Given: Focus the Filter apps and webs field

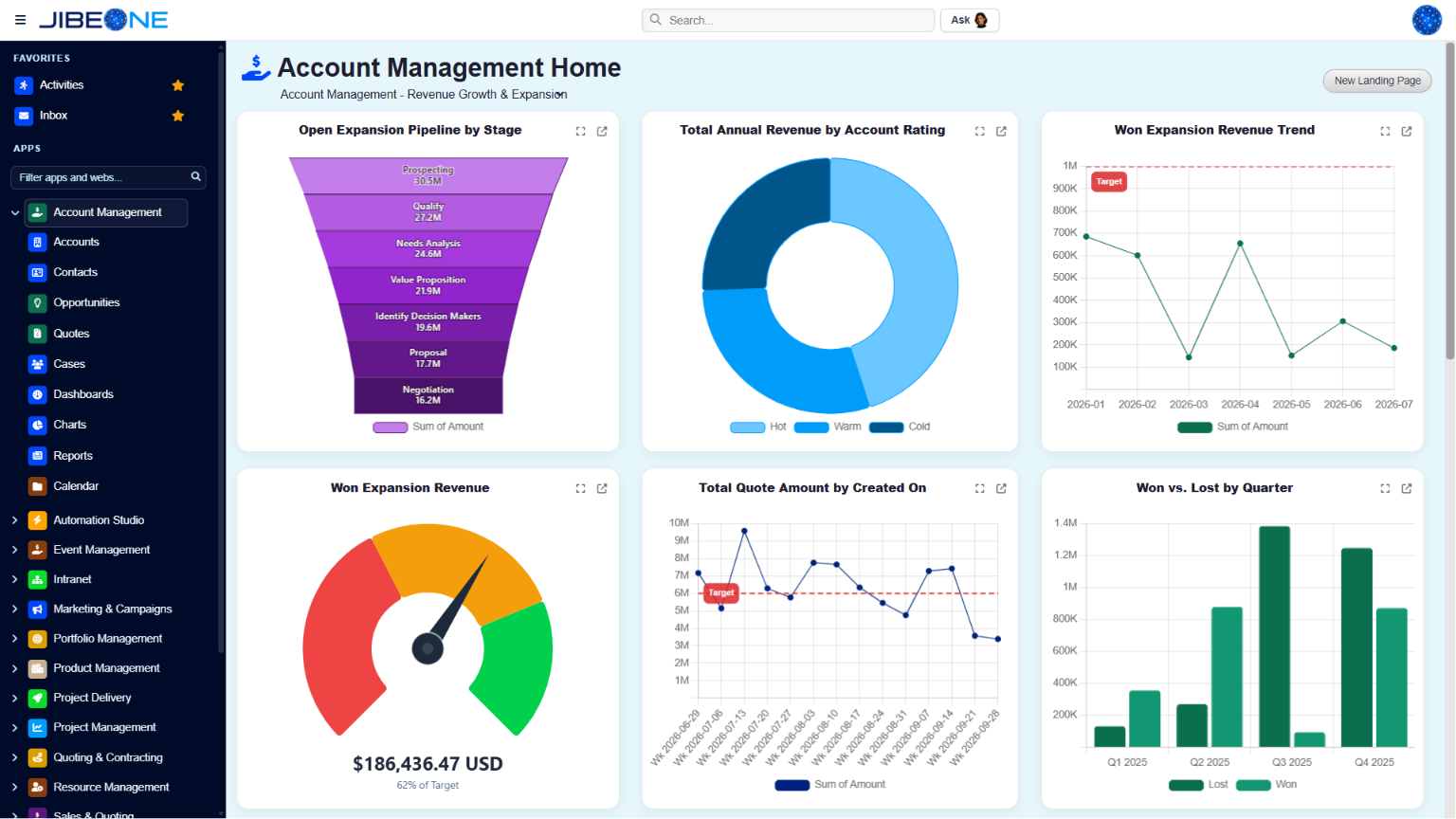Looking at the screenshot, I should (x=107, y=177).
